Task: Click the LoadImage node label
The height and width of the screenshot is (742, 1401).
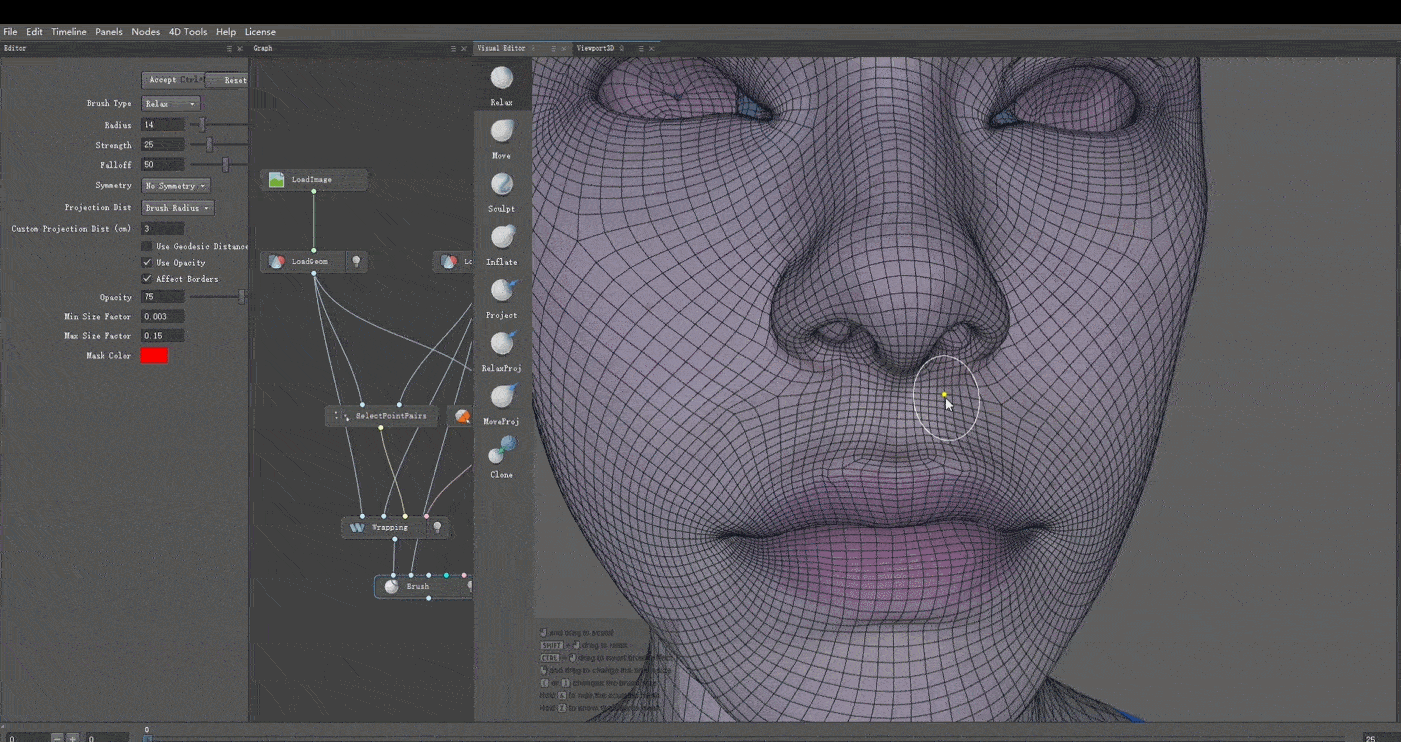Action: pos(312,180)
